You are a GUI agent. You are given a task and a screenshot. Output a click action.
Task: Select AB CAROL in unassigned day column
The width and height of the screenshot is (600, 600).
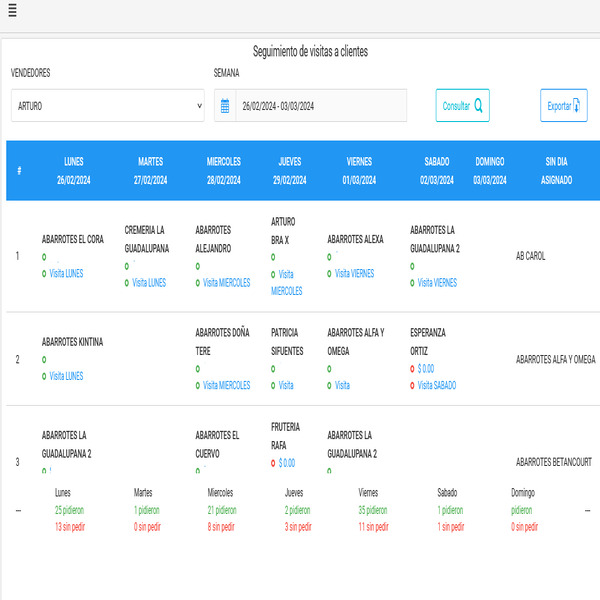click(x=530, y=256)
